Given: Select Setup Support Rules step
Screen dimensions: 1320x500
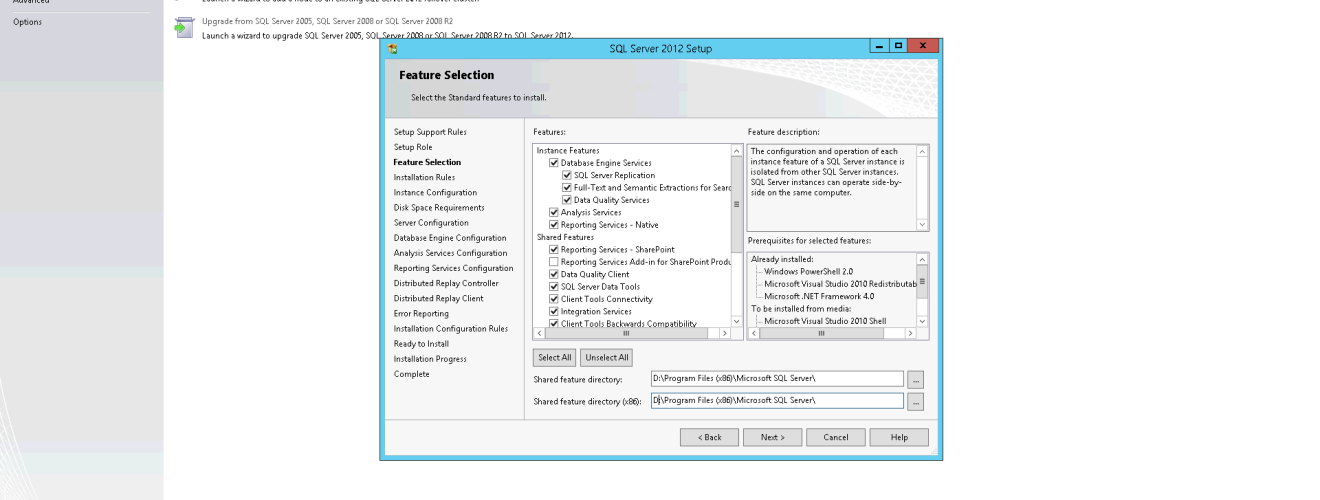Looking at the screenshot, I should point(430,132).
